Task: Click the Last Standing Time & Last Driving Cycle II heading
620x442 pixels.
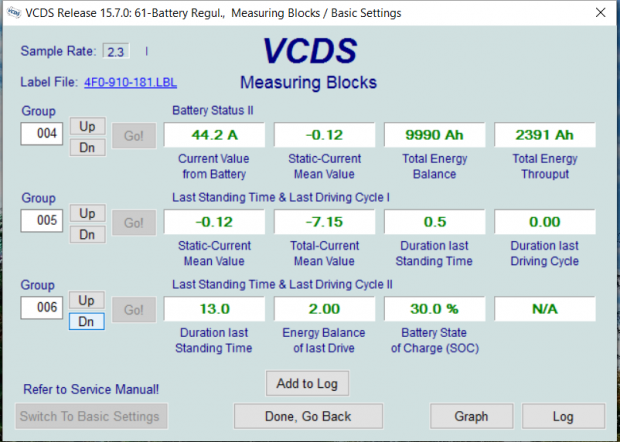Action: pos(282,284)
